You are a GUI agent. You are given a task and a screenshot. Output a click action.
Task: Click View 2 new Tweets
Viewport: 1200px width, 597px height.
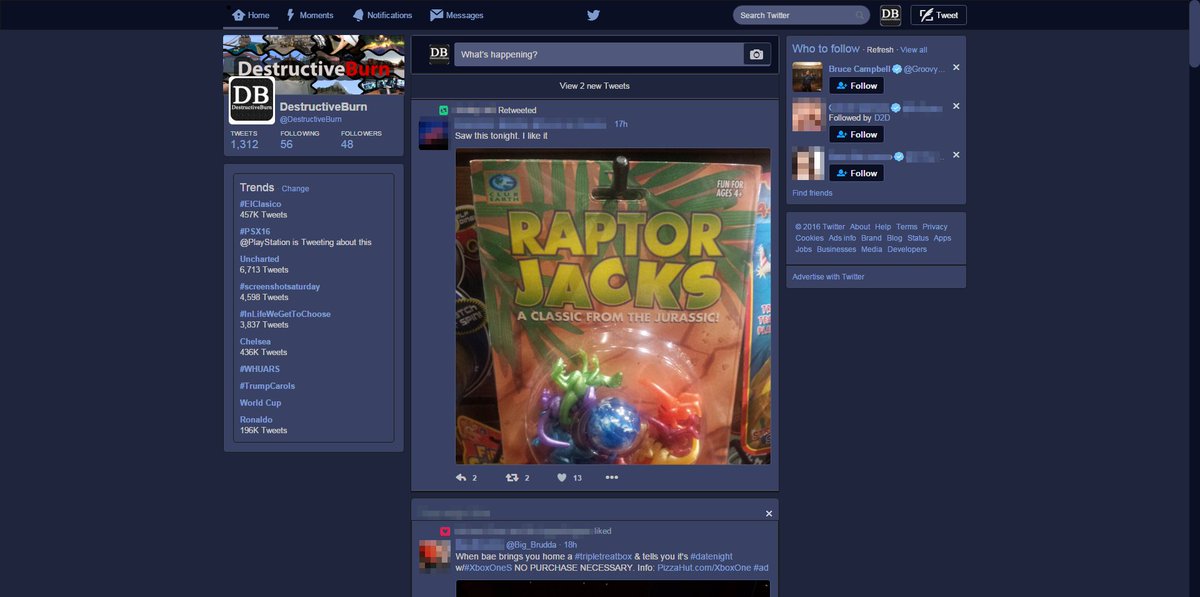(595, 86)
